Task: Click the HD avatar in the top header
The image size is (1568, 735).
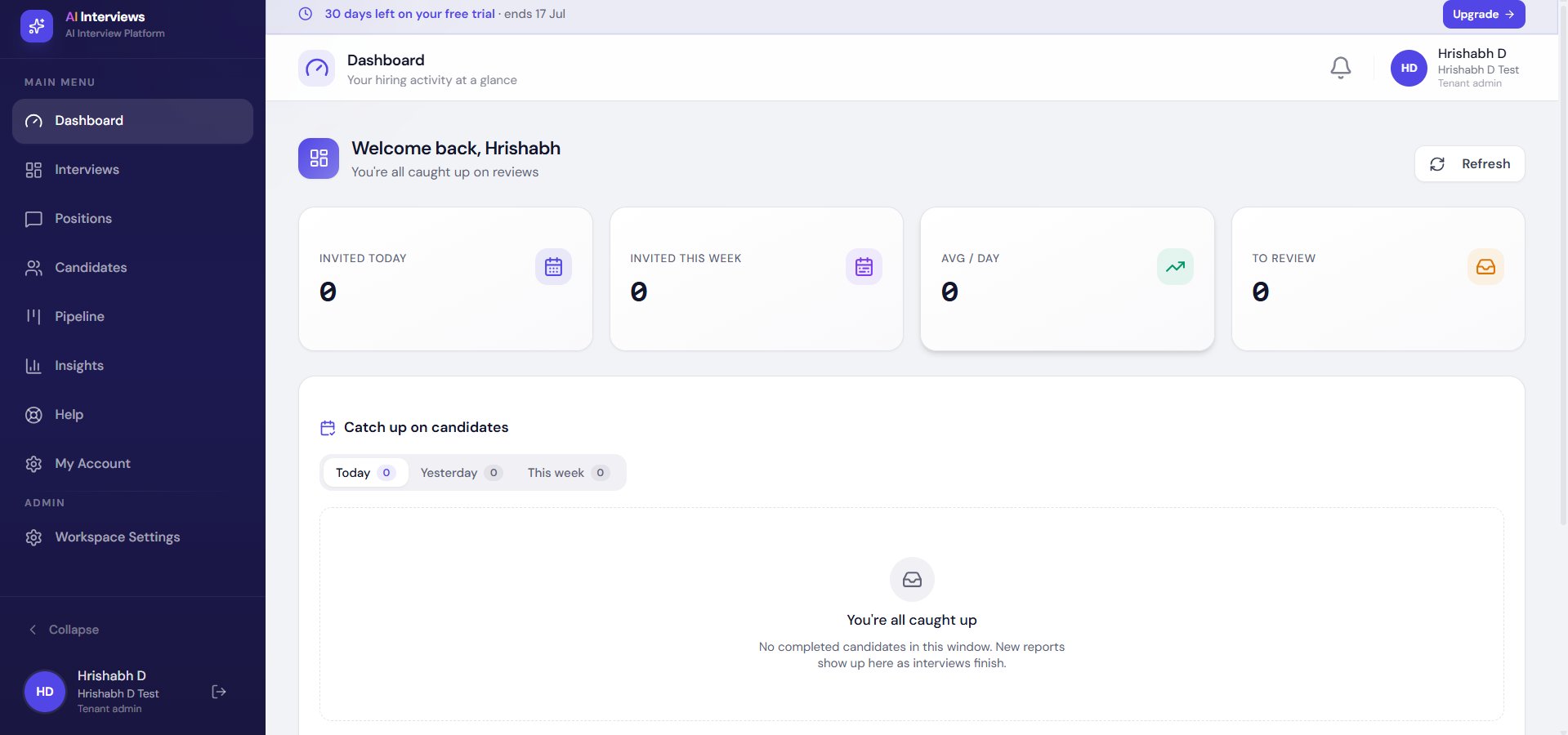Action: (1409, 69)
